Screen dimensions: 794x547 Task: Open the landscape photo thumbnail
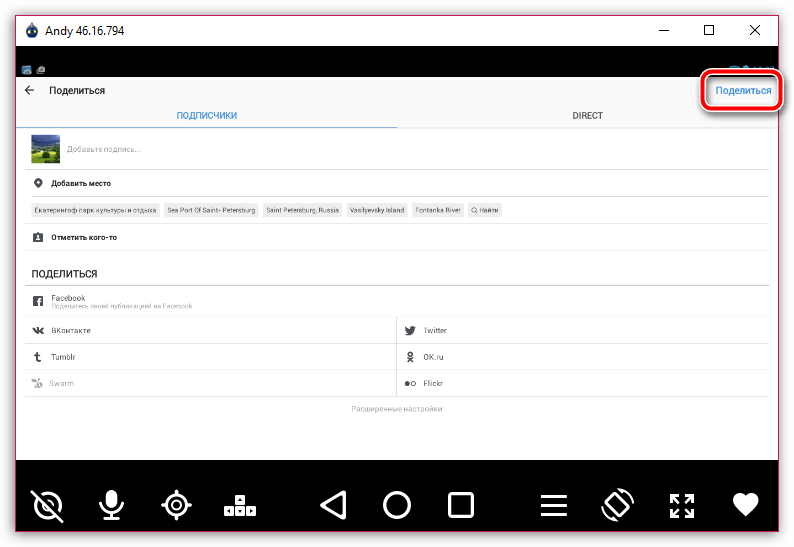[46, 149]
